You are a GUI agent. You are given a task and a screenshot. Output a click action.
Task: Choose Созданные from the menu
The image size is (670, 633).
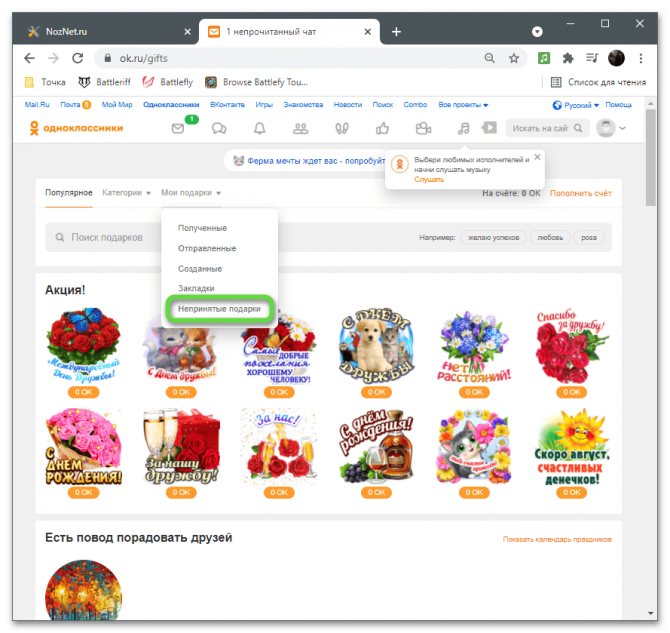(200, 269)
